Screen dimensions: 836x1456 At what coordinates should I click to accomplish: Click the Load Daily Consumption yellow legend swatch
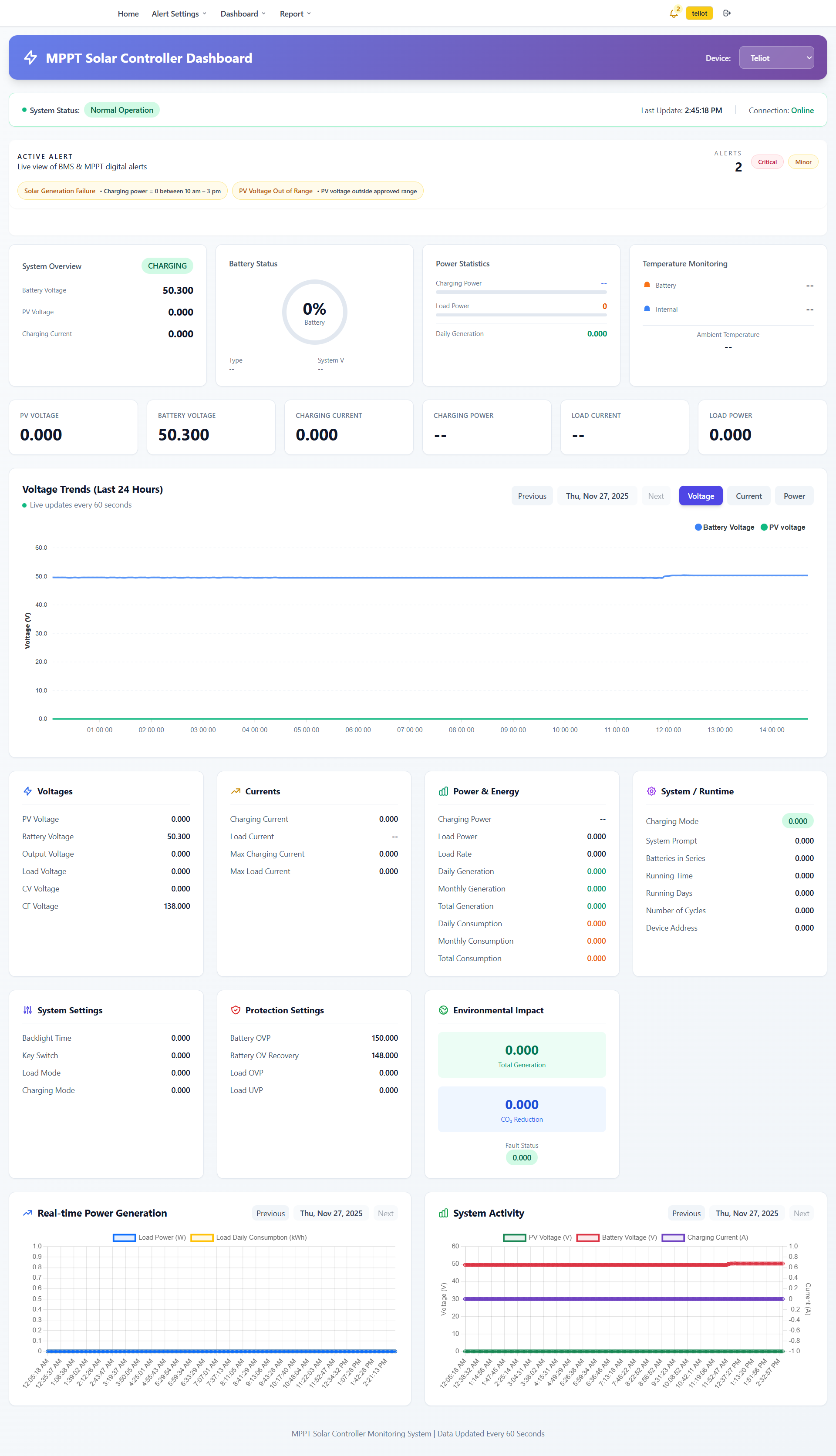coord(202,1237)
